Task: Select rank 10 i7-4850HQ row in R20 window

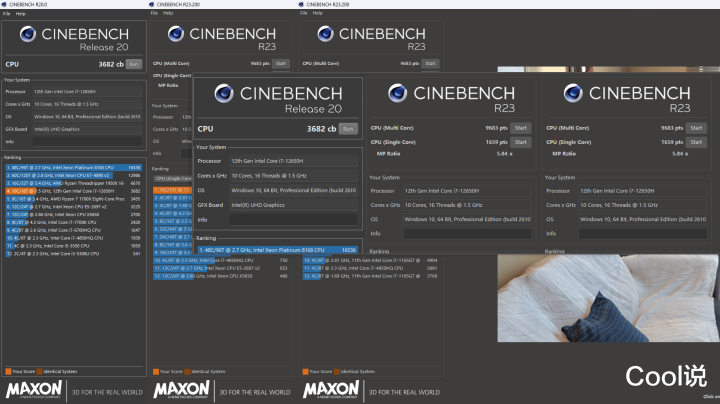Action: tap(73, 238)
